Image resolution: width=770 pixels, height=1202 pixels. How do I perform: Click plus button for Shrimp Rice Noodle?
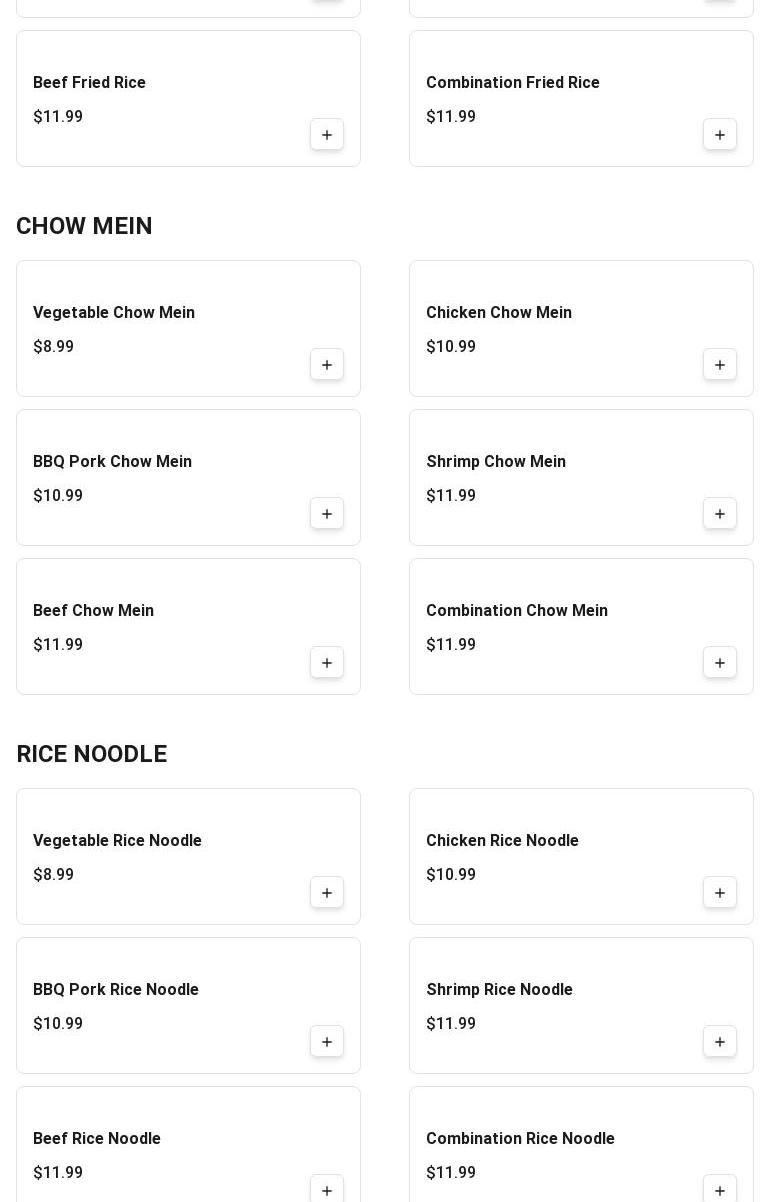click(720, 1042)
